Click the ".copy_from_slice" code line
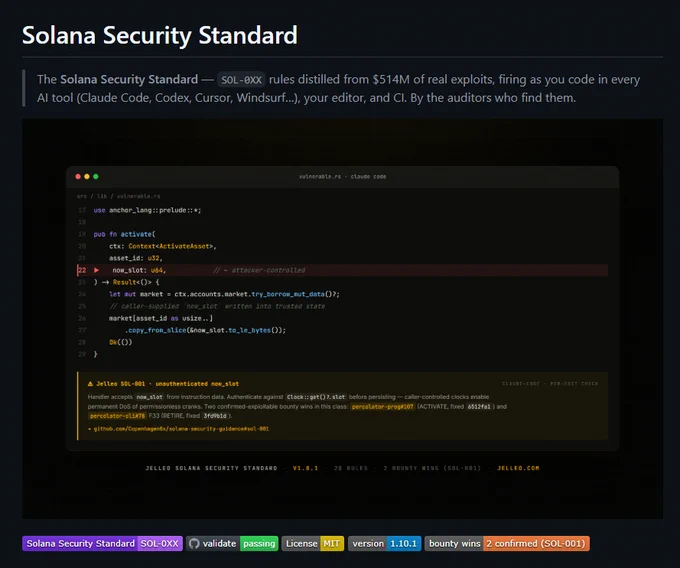This screenshot has width=680, height=568. coord(206,330)
